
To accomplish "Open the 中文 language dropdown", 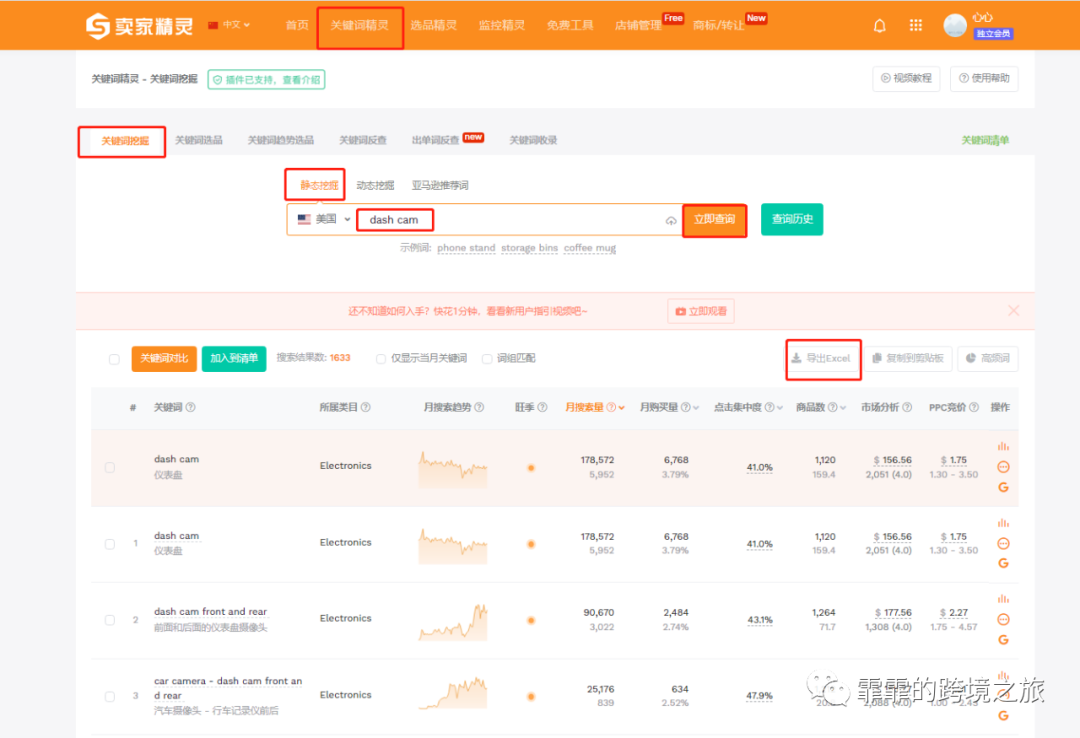I will [x=229, y=25].
